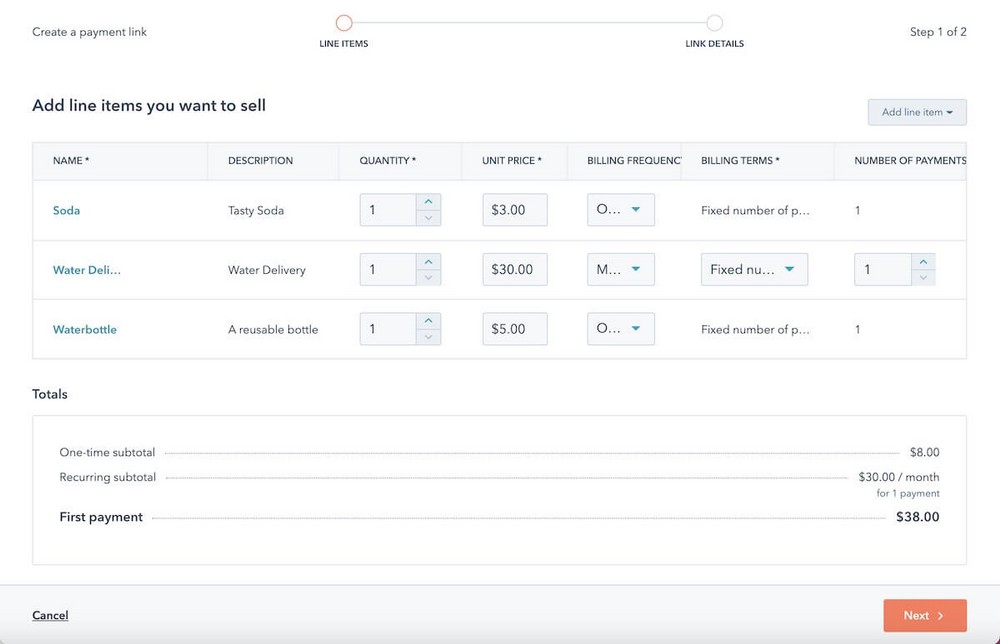Image resolution: width=1000 pixels, height=644 pixels.
Task: Open the Soda billing frequency dropdown
Action: tap(621, 210)
